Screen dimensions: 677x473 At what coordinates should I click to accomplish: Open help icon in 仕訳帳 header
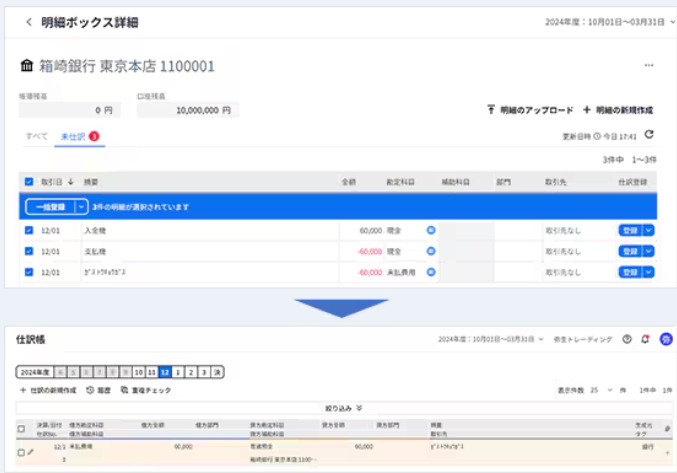point(627,339)
